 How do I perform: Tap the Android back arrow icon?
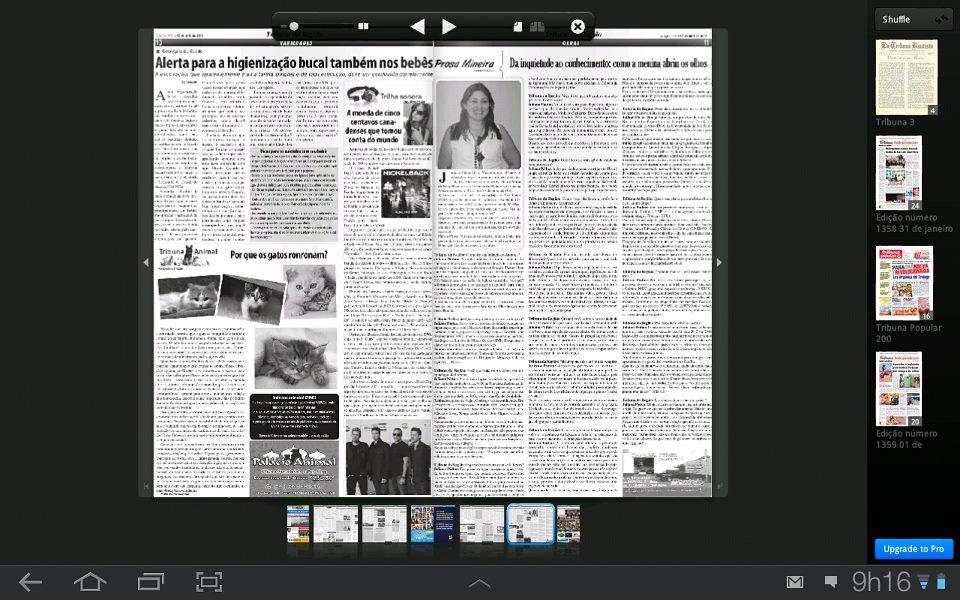tap(30, 582)
